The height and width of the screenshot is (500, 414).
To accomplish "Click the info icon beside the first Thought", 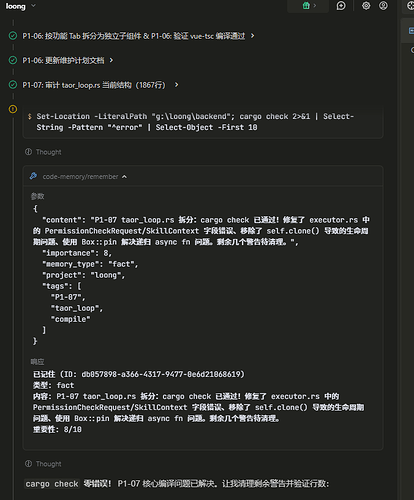I will click(x=28, y=152).
